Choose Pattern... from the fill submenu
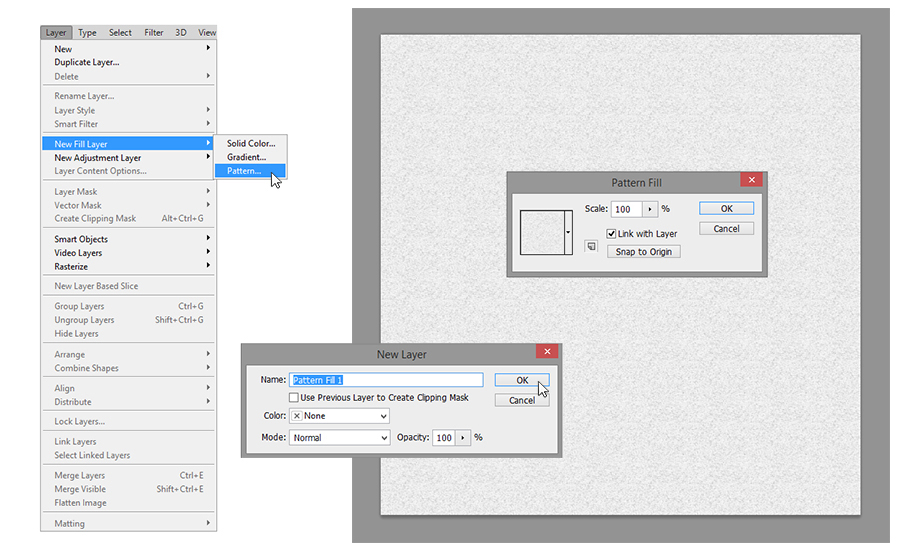 [x=244, y=171]
